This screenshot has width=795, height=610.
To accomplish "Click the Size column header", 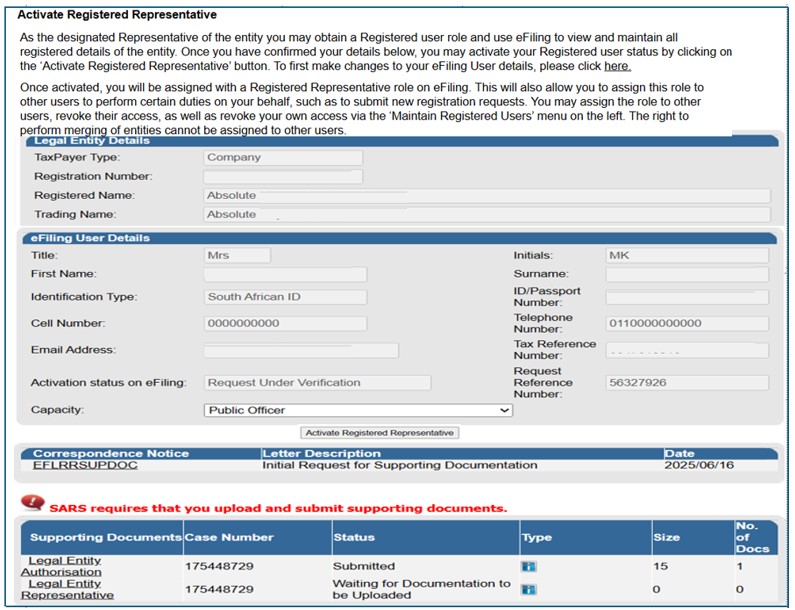I will (666, 537).
